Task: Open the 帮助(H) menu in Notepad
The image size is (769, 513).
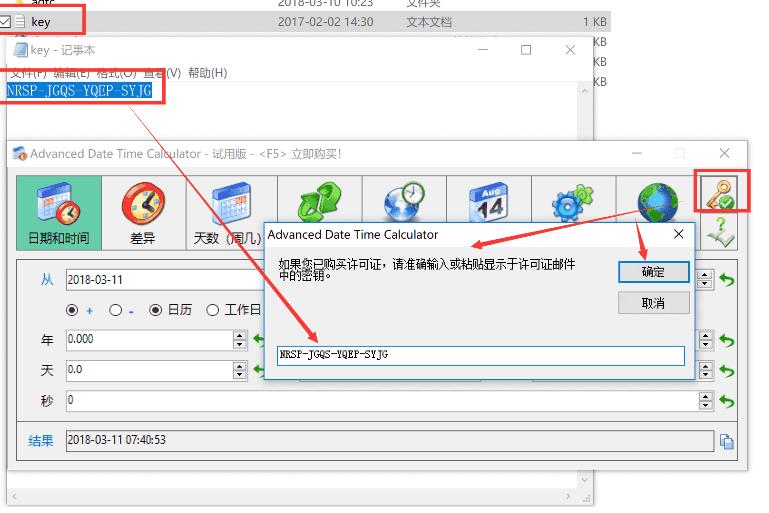Action: [x=207, y=73]
